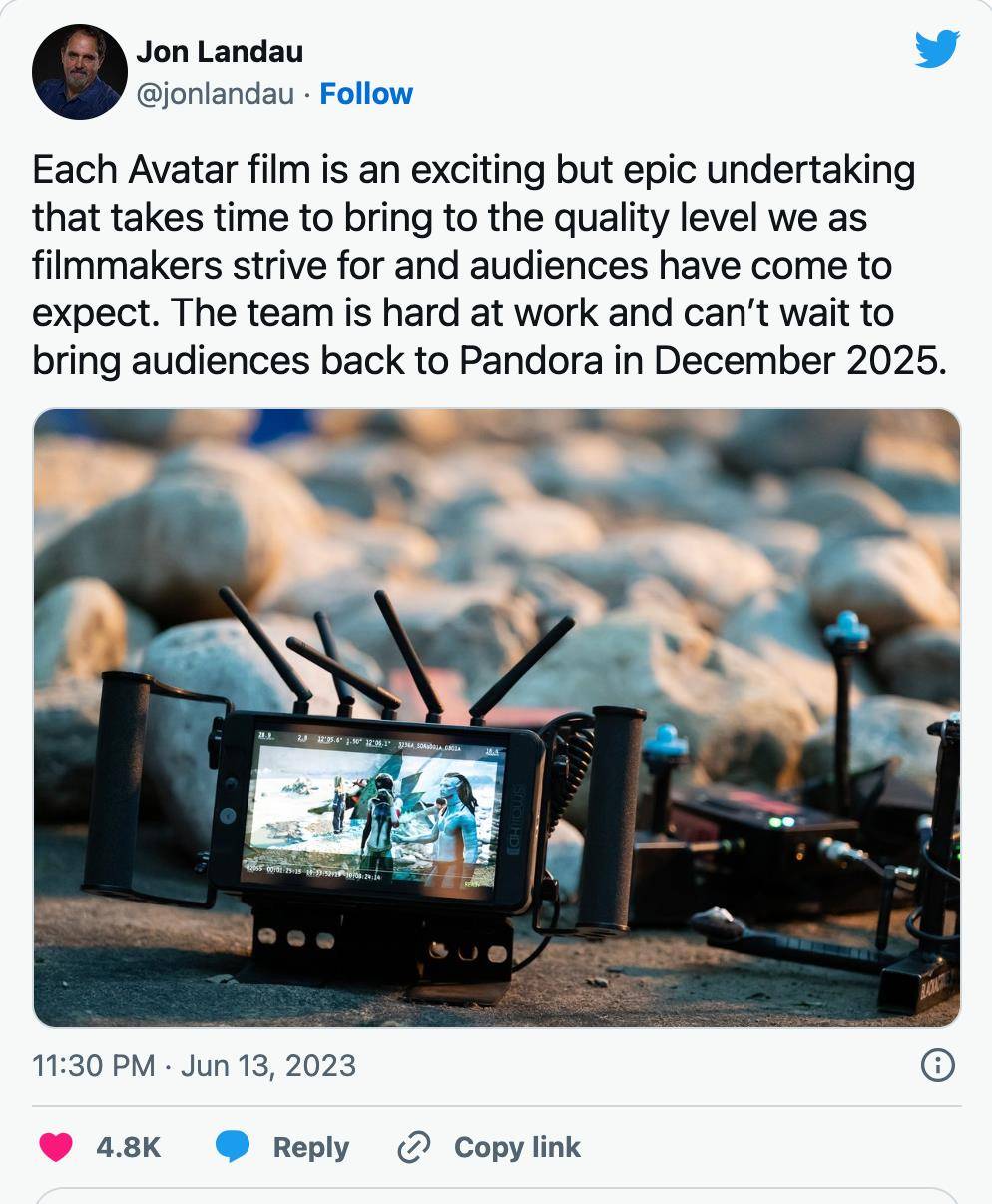Open the Twitter info circle icon

(937, 1065)
